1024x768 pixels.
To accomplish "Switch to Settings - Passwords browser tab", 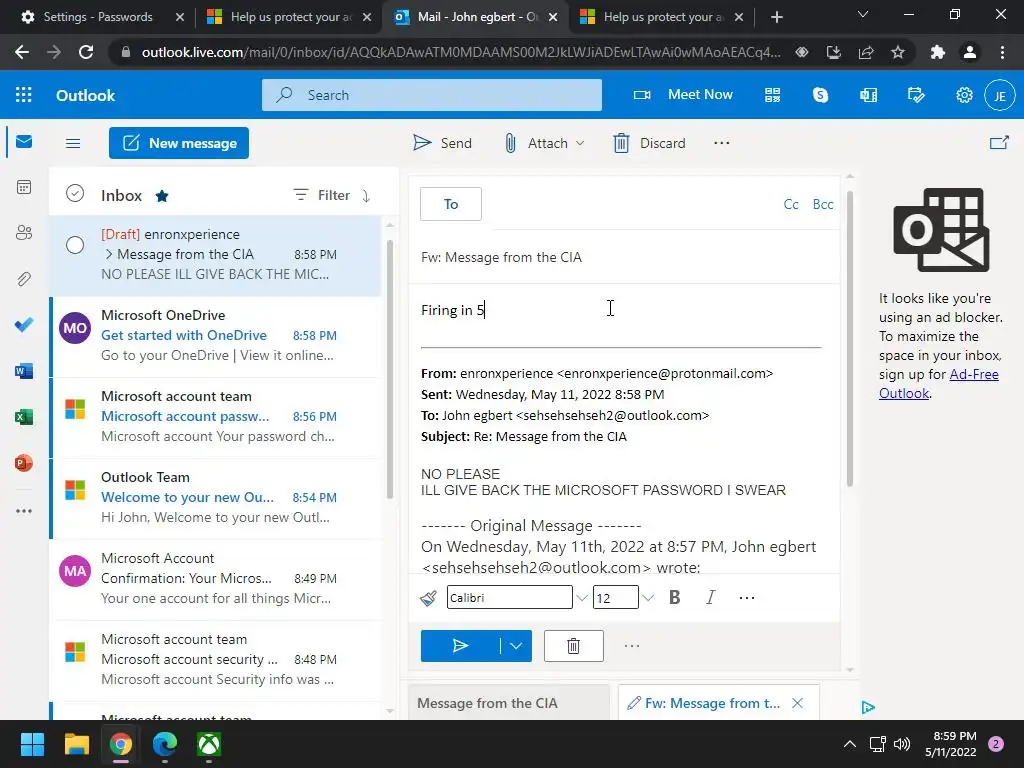I will 97,17.
